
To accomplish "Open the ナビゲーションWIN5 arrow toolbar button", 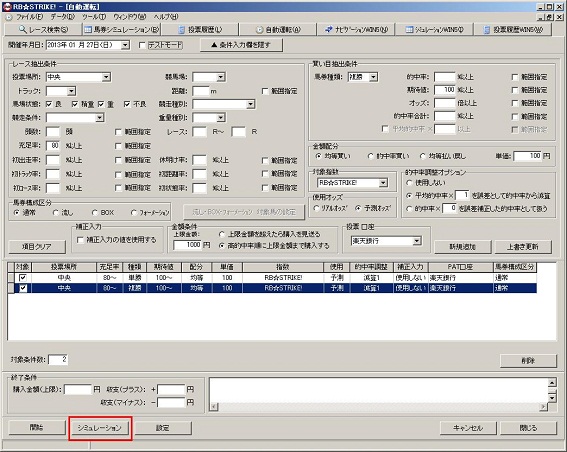I will tap(356, 30).
